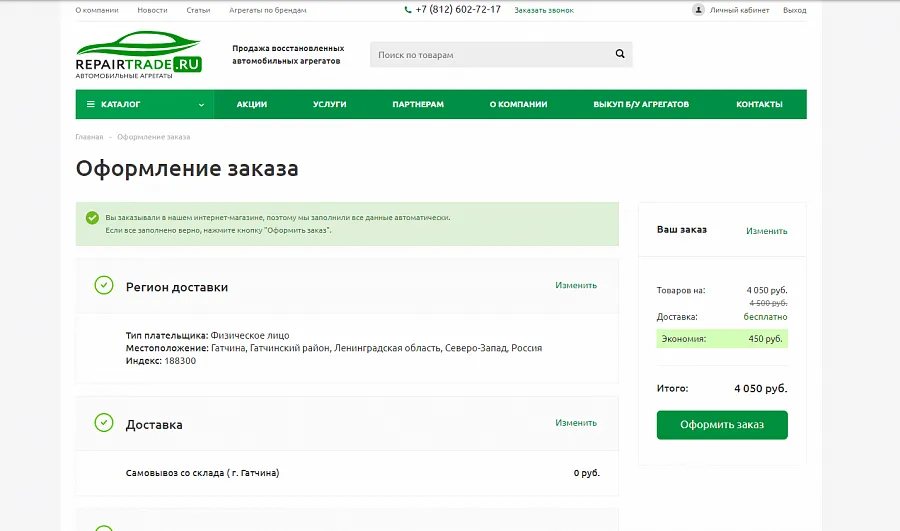Click the Доставка: бесплатно row
Screen dimensions: 900x531
coord(722,317)
